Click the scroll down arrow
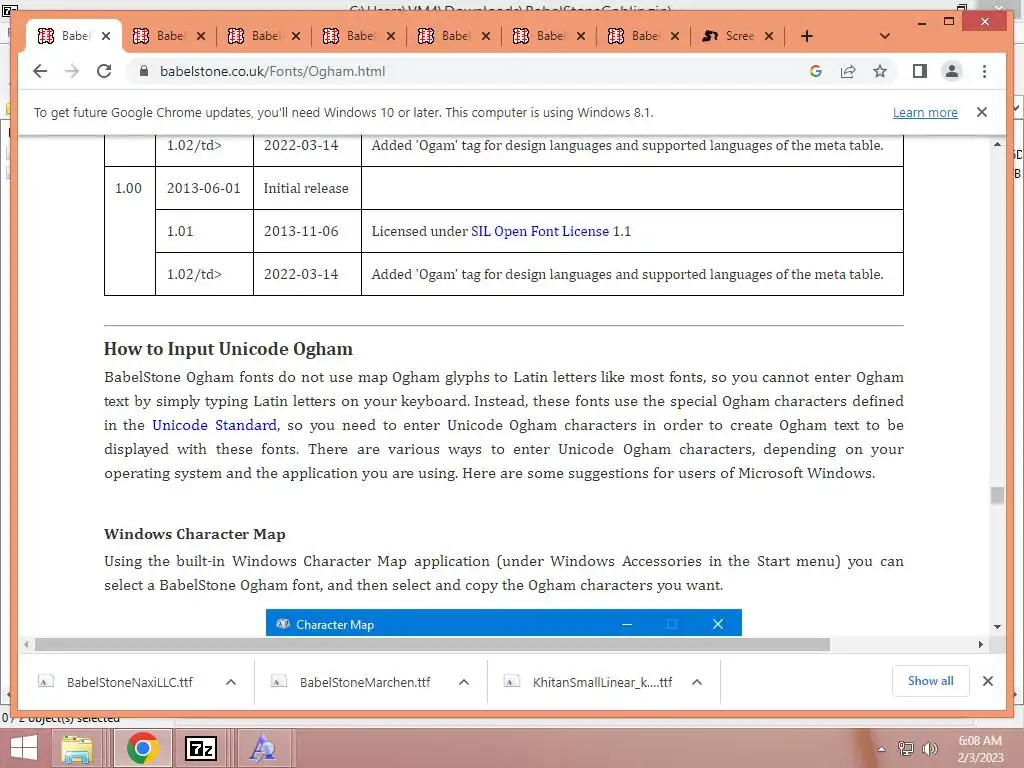This screenshot has height=768, width=1024. pos(997,626)
